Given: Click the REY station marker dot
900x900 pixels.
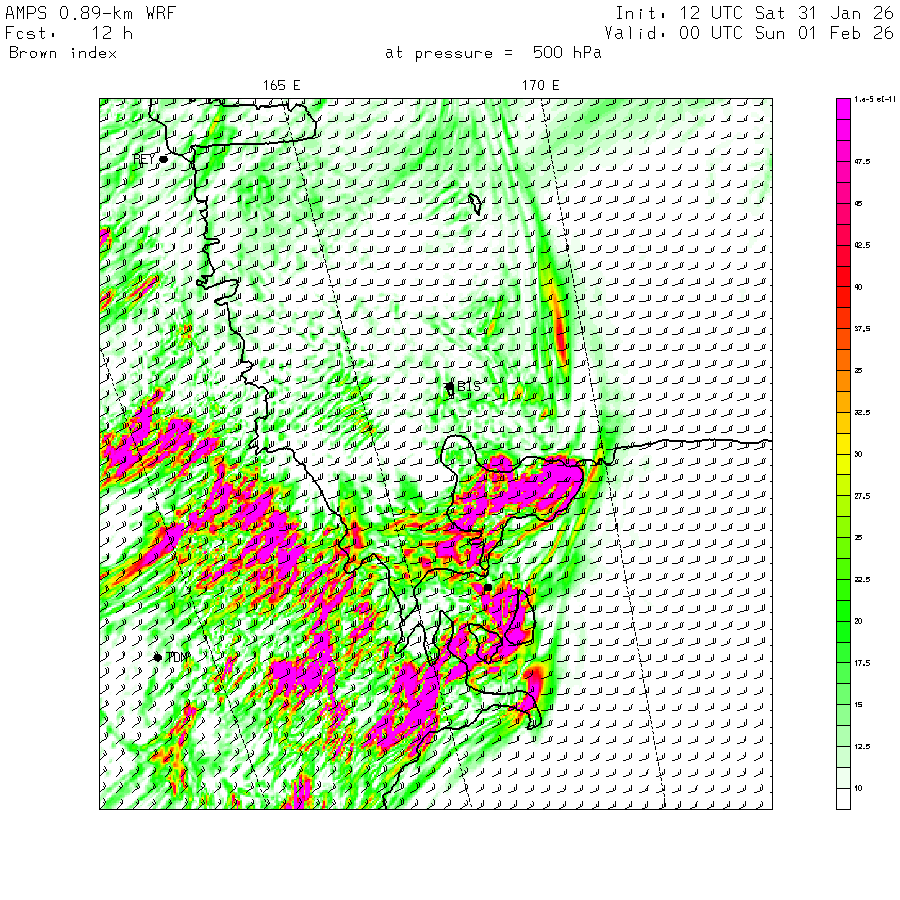Looking at the screenshot, I should pyautogui.click(x=164, y=159).
